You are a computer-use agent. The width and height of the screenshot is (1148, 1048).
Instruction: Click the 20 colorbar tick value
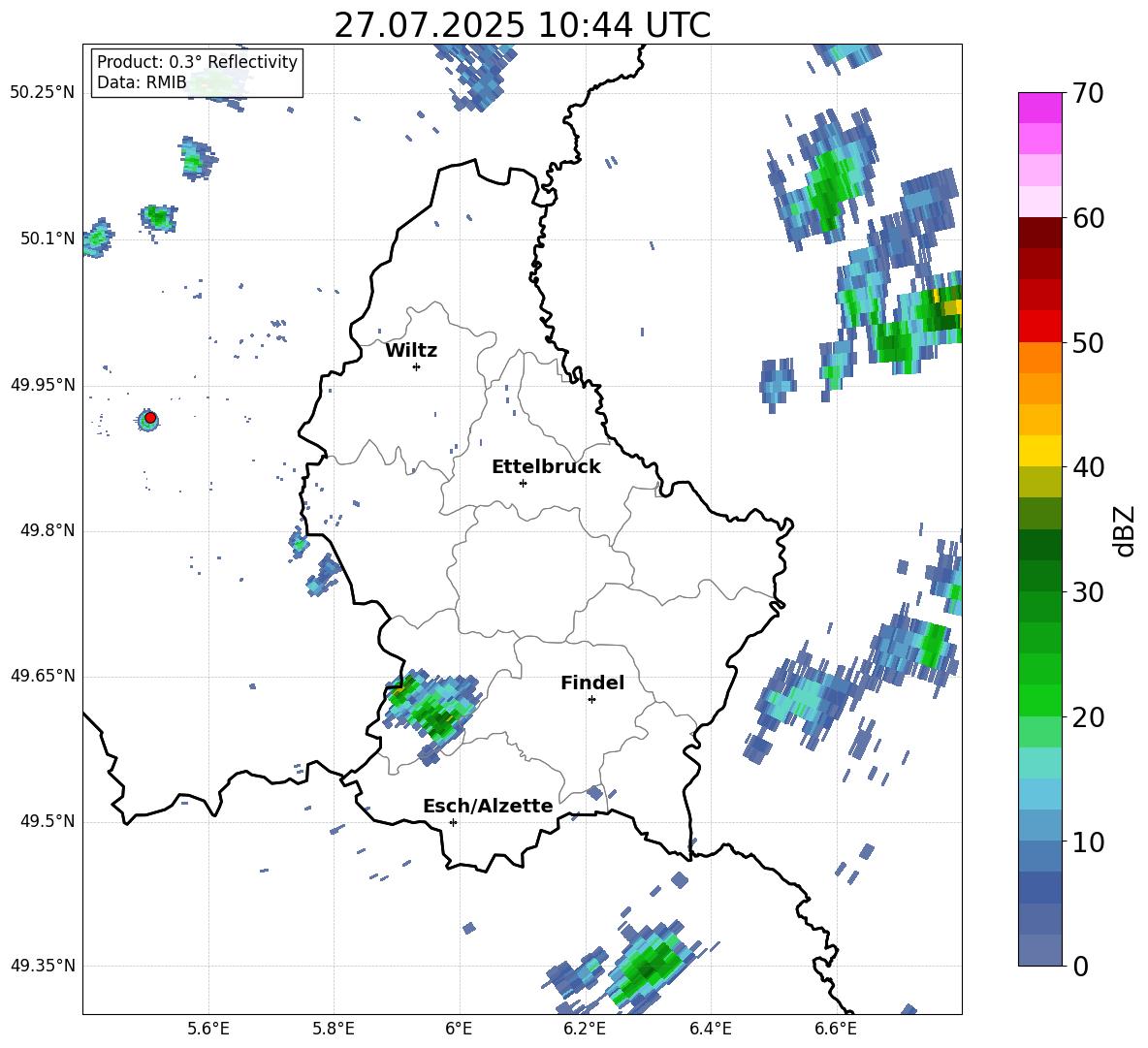[x=1089, y=717]
